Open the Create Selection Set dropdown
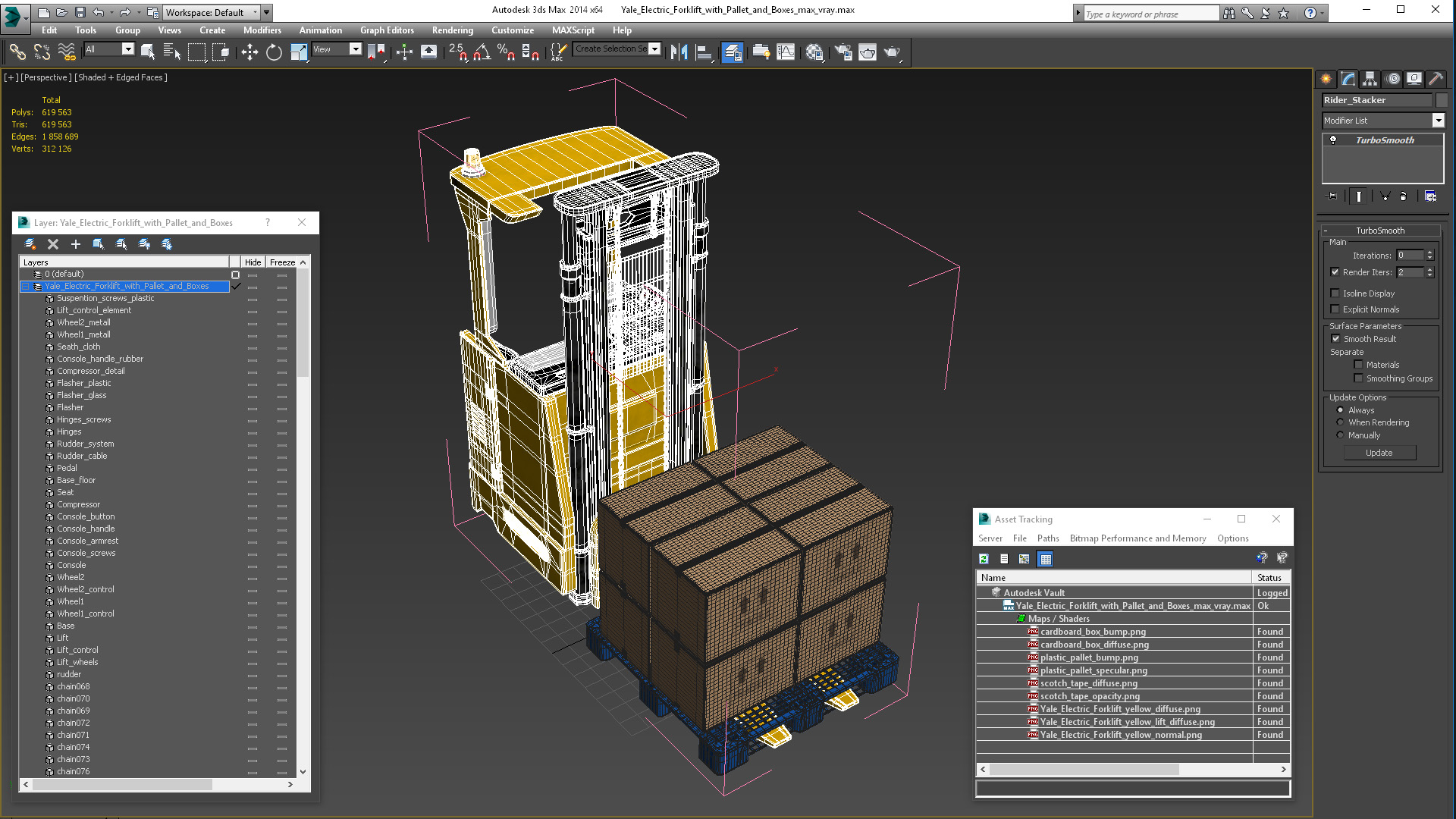 pos(654,49)
